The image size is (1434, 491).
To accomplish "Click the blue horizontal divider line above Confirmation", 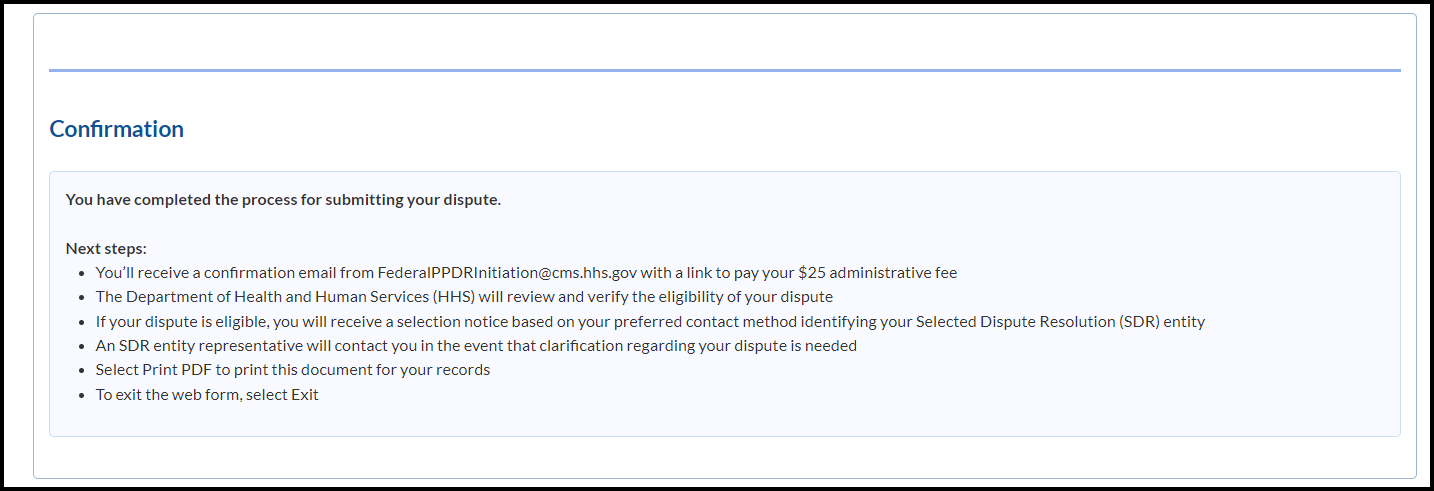I will coord(724,70).
